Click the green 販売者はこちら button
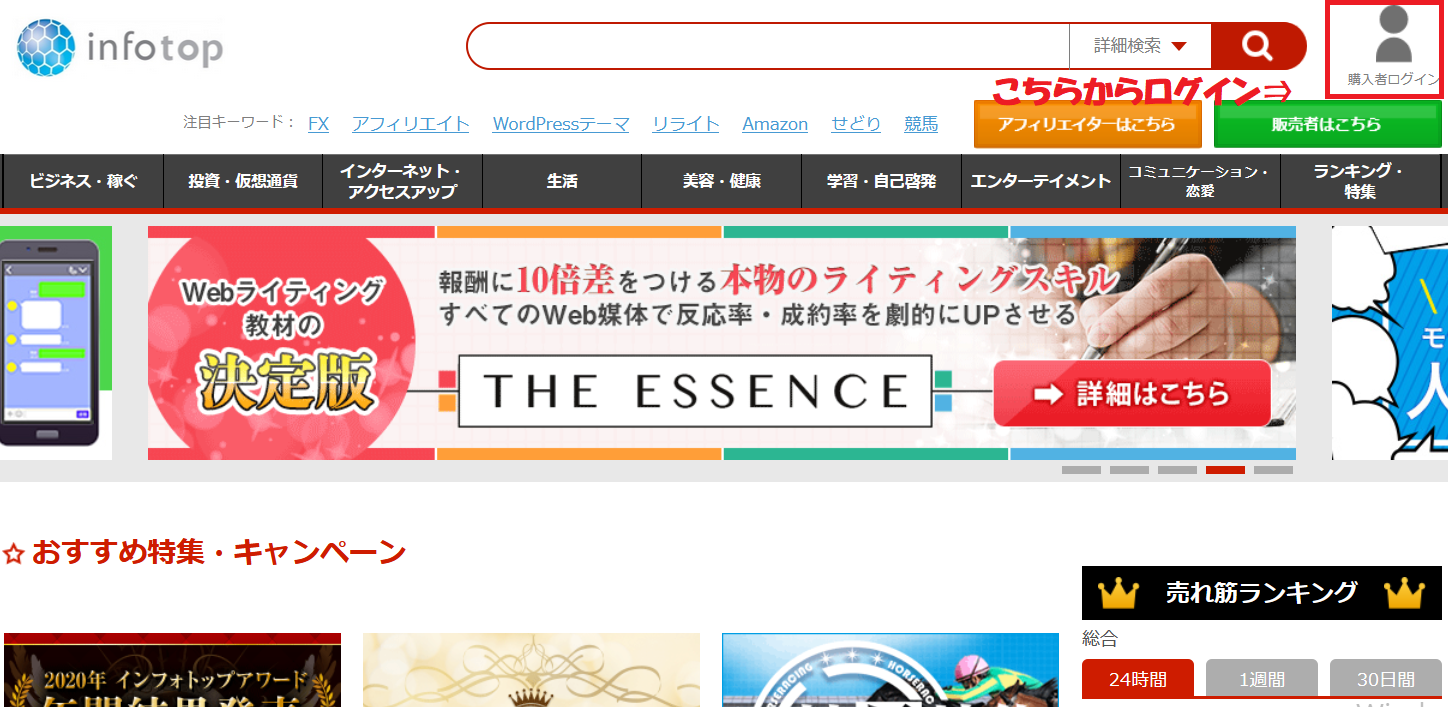Screen dimensions: 1448x707 click(1327, 124)
